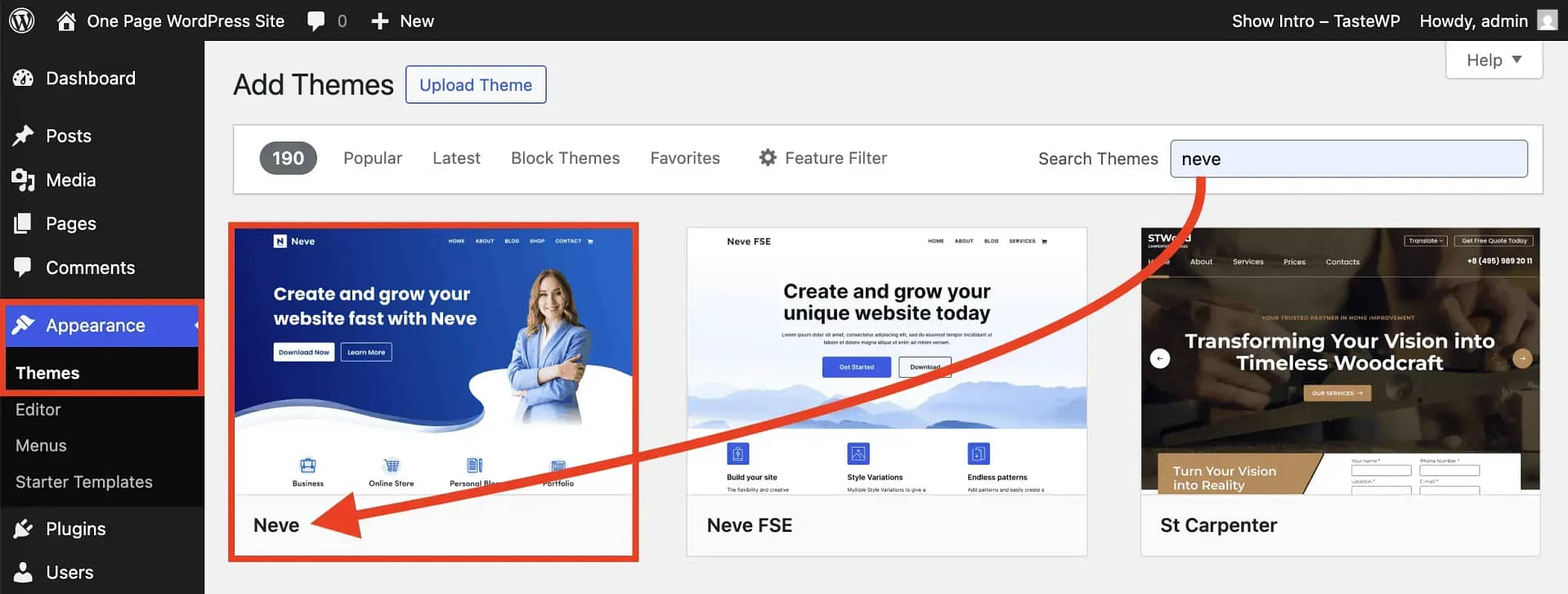The height and width of the screenshot is (594, 1568).
Task: Click the Neve theme screenshot thumbnail
Action: [433, 361]
